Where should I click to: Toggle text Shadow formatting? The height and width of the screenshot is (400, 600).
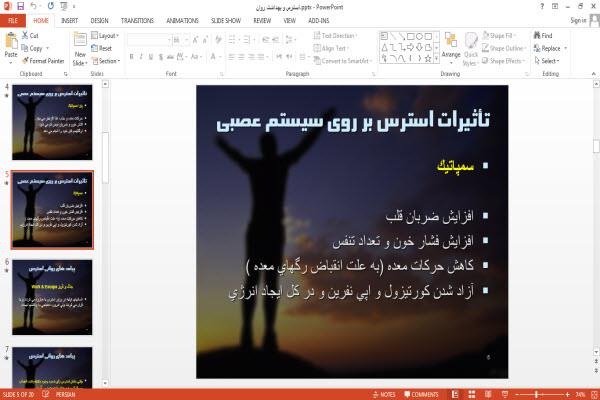[161, 57]
